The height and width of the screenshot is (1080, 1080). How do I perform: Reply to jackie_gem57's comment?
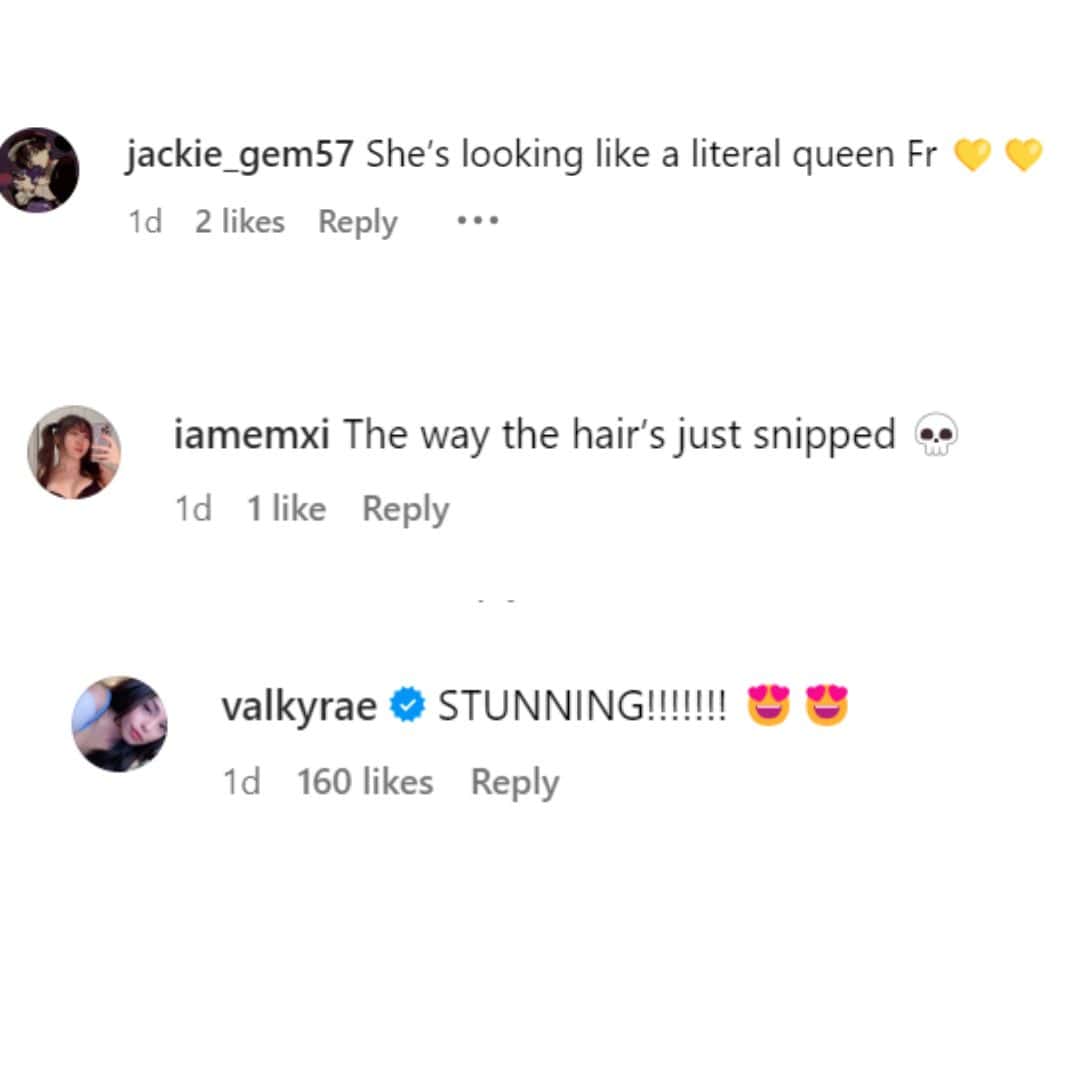click(x=357, y=222)
